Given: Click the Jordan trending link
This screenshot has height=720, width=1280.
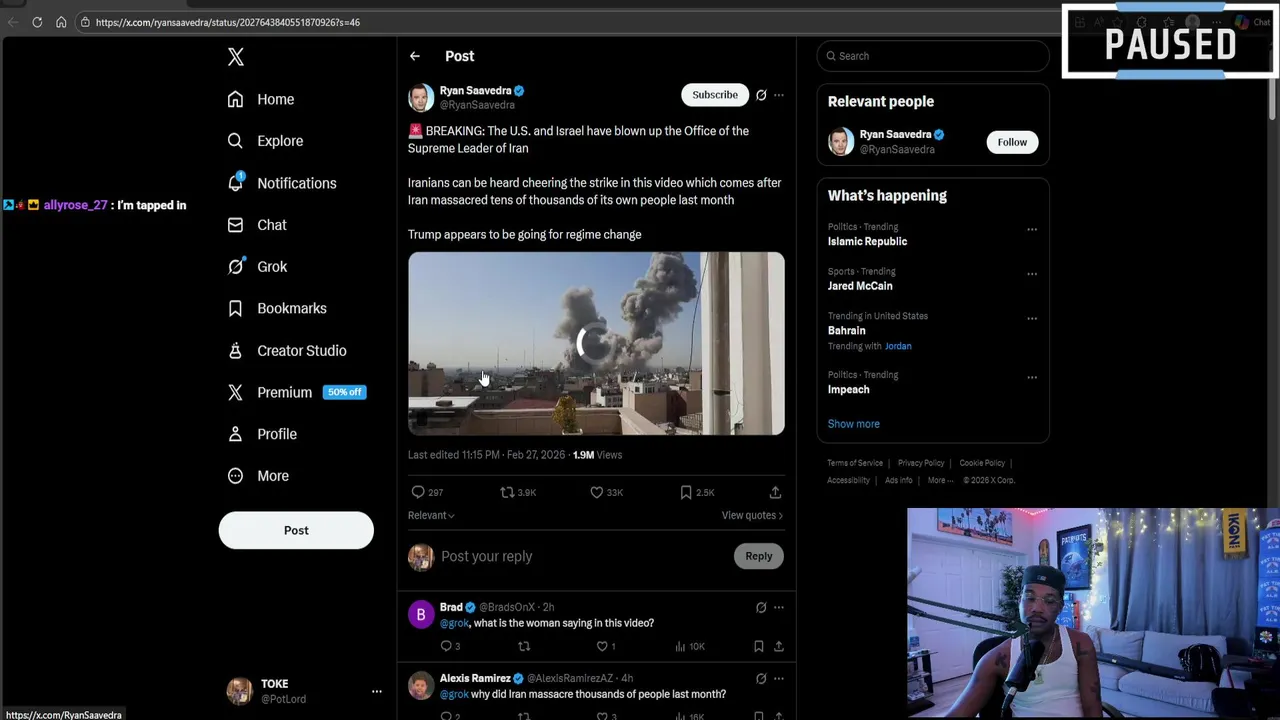Looking at the screenshot, I should 898,346.
